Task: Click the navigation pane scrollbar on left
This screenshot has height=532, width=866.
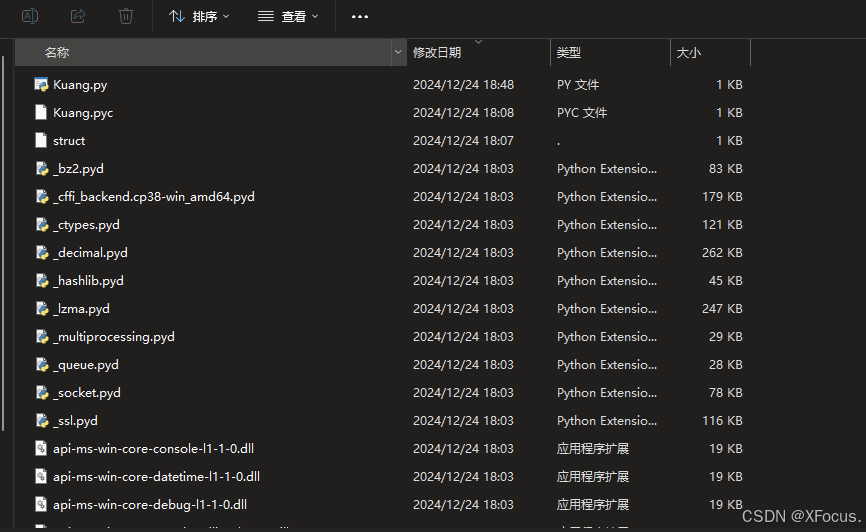Action: [x=3, y=243]
